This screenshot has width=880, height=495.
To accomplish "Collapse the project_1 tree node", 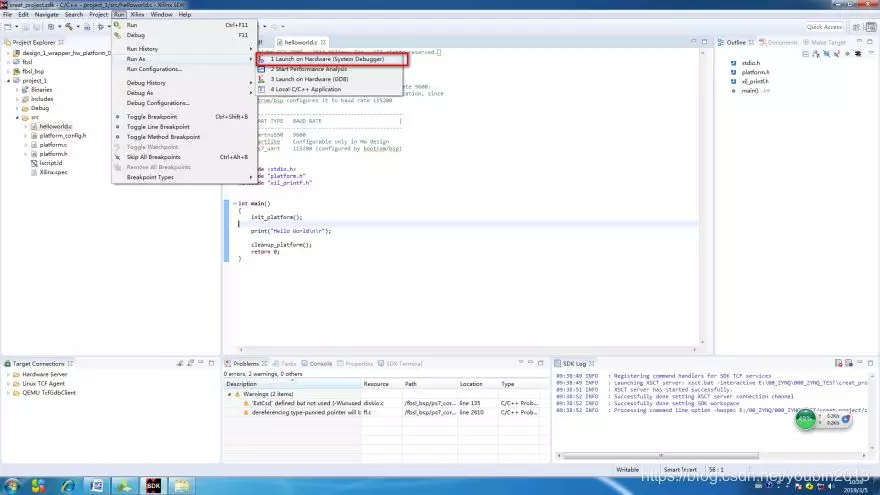I will pyautogui.click(x=8, y=81).
